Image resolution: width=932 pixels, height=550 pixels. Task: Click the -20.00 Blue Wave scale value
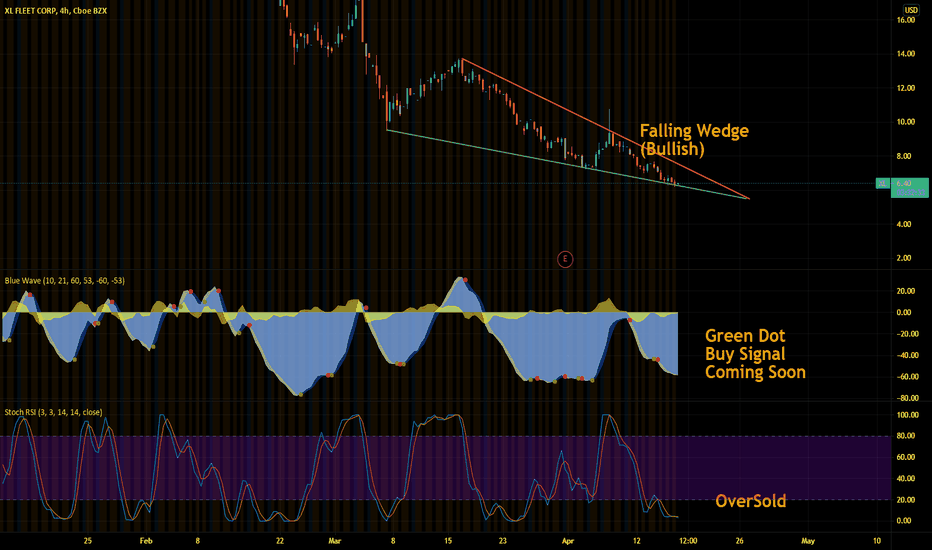click(x=907, y=334)
